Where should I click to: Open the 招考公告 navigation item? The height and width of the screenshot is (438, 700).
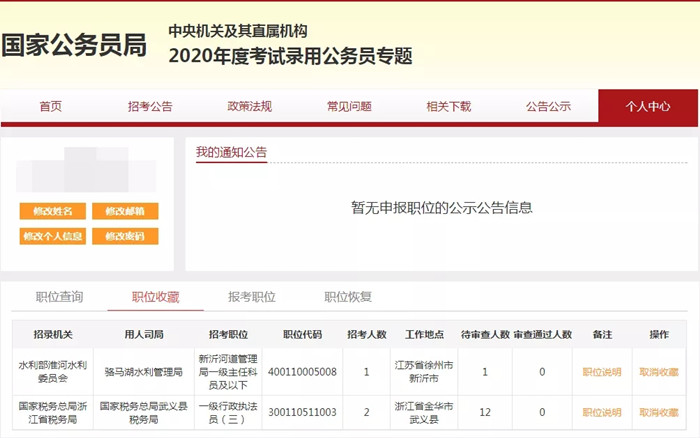[x=150, y=106]
